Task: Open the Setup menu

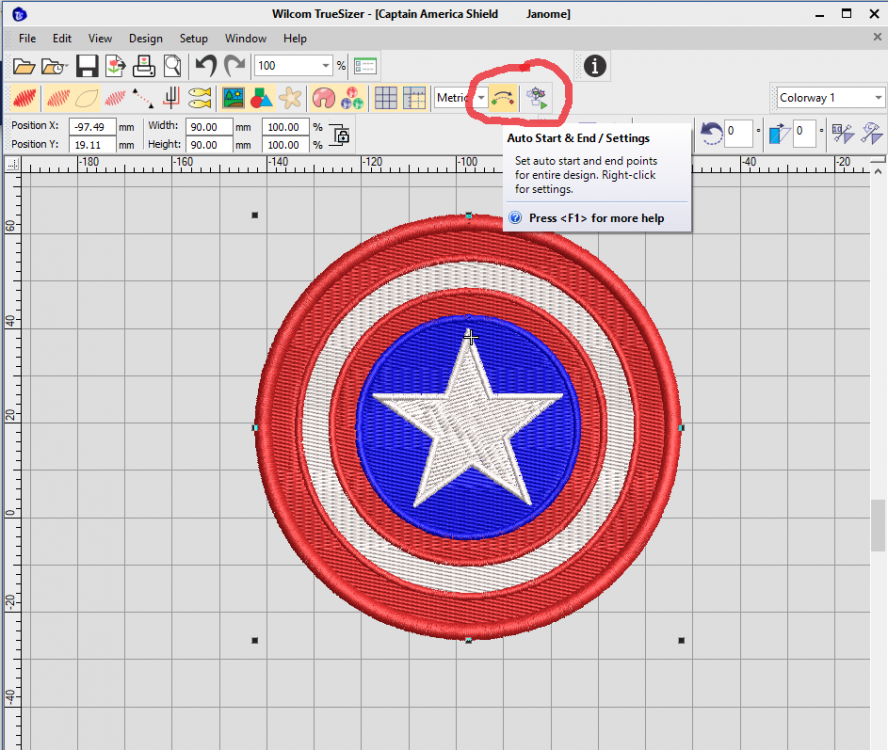Action: 194,38
